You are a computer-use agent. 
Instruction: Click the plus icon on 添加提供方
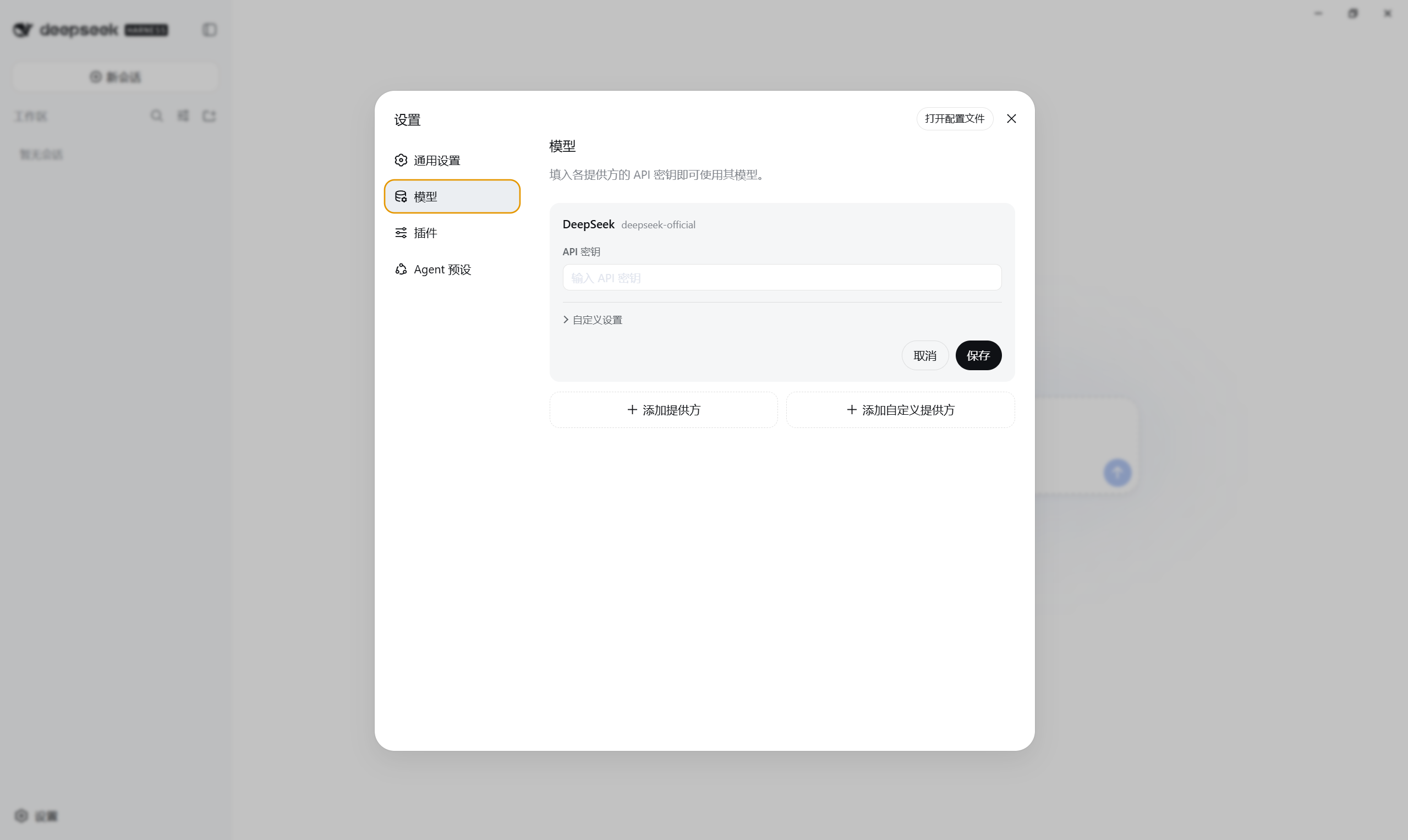pos(632,409)
